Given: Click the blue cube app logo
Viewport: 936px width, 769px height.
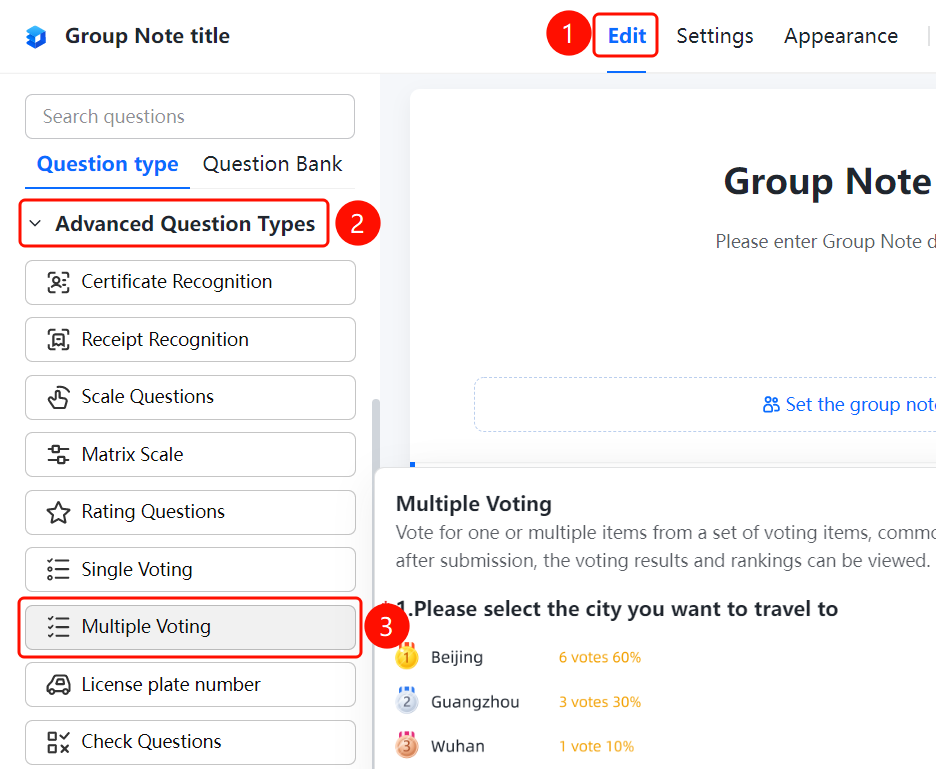Looking at the screenshot, I should click(x=36, y=36).
